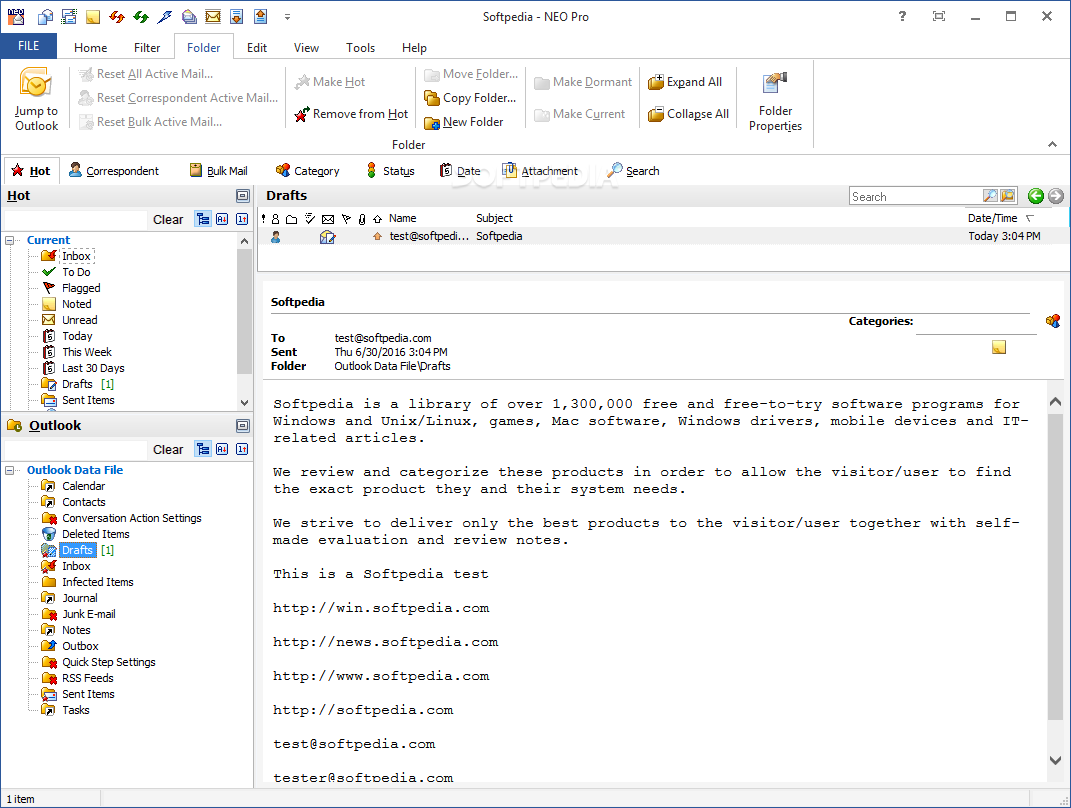
Task: Switch to the Filter ribbon tab
Action: click(x=147, y=48)
